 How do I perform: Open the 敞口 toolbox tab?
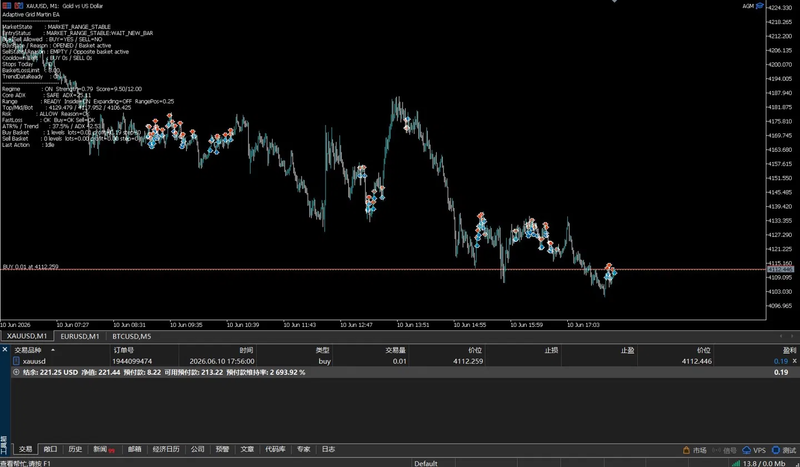[x=50, y=449]
